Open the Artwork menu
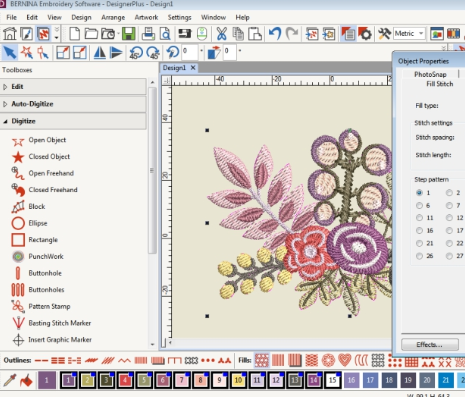The width and height of the screenshot is (465, 397). pos(146,17)
